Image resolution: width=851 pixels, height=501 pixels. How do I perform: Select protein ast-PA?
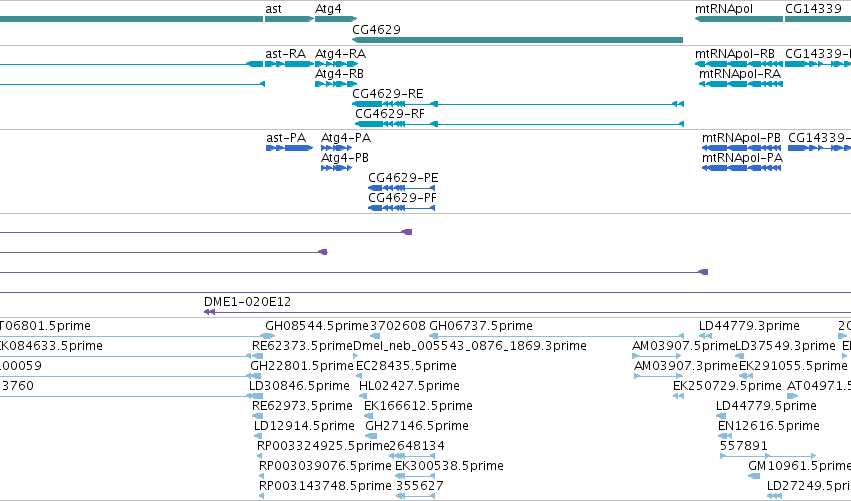tap(286, 138)
